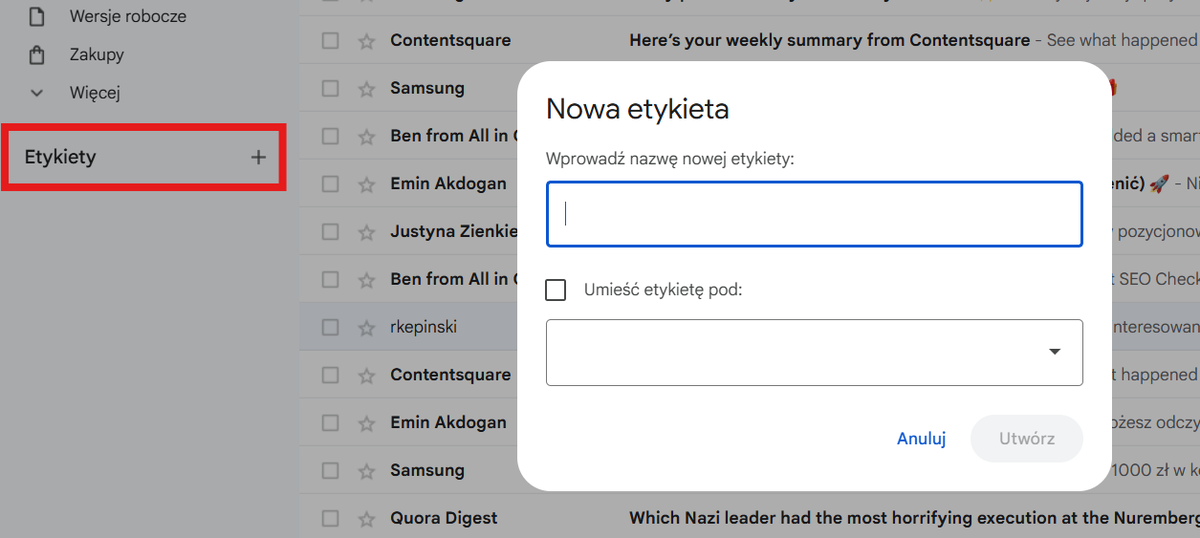Go to Wersje robocze folder
This screenshot has height=538, width=1200.
127,16
